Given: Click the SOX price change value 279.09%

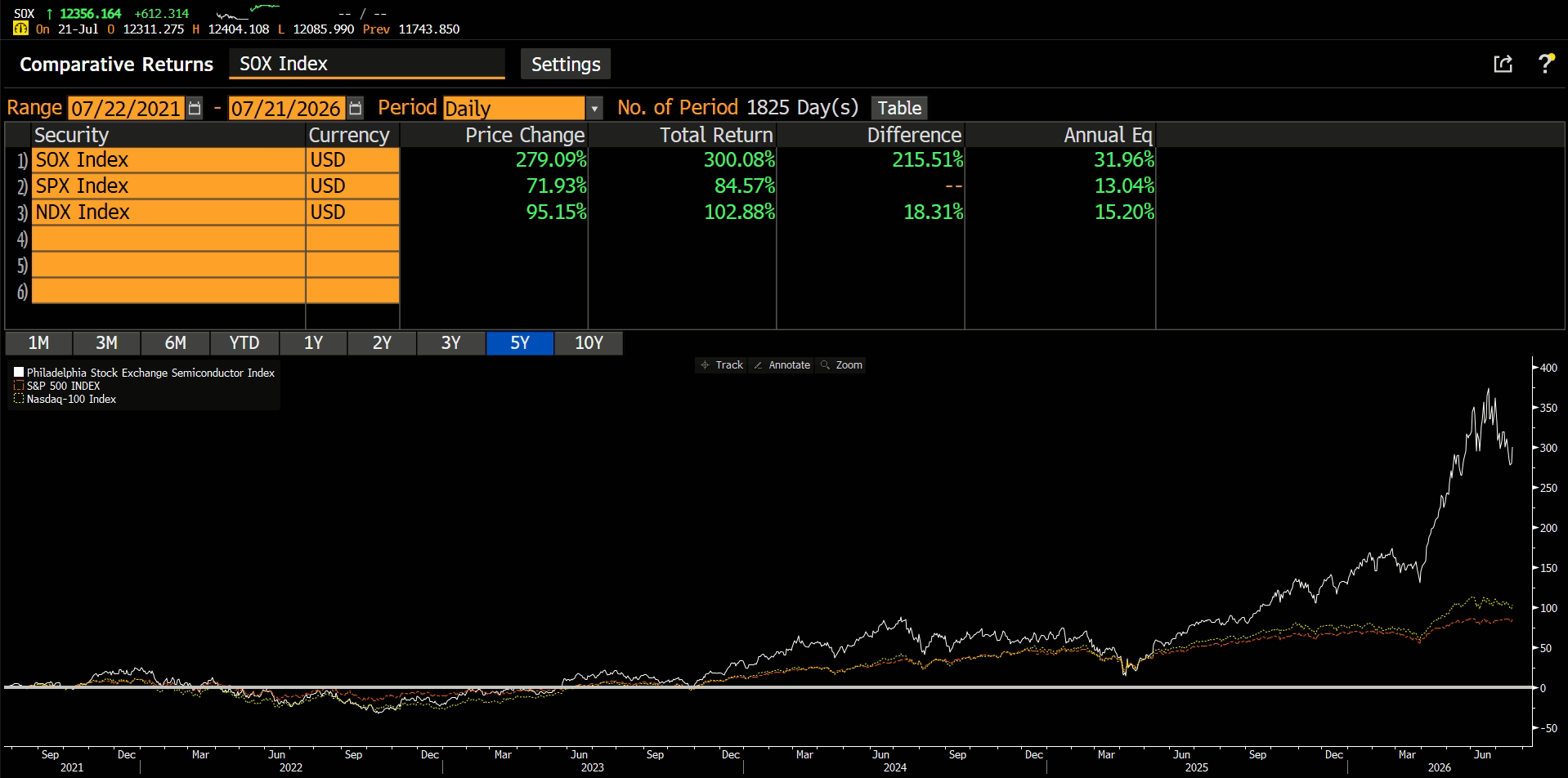Looking at the screenshot, I should coord(551,160).
